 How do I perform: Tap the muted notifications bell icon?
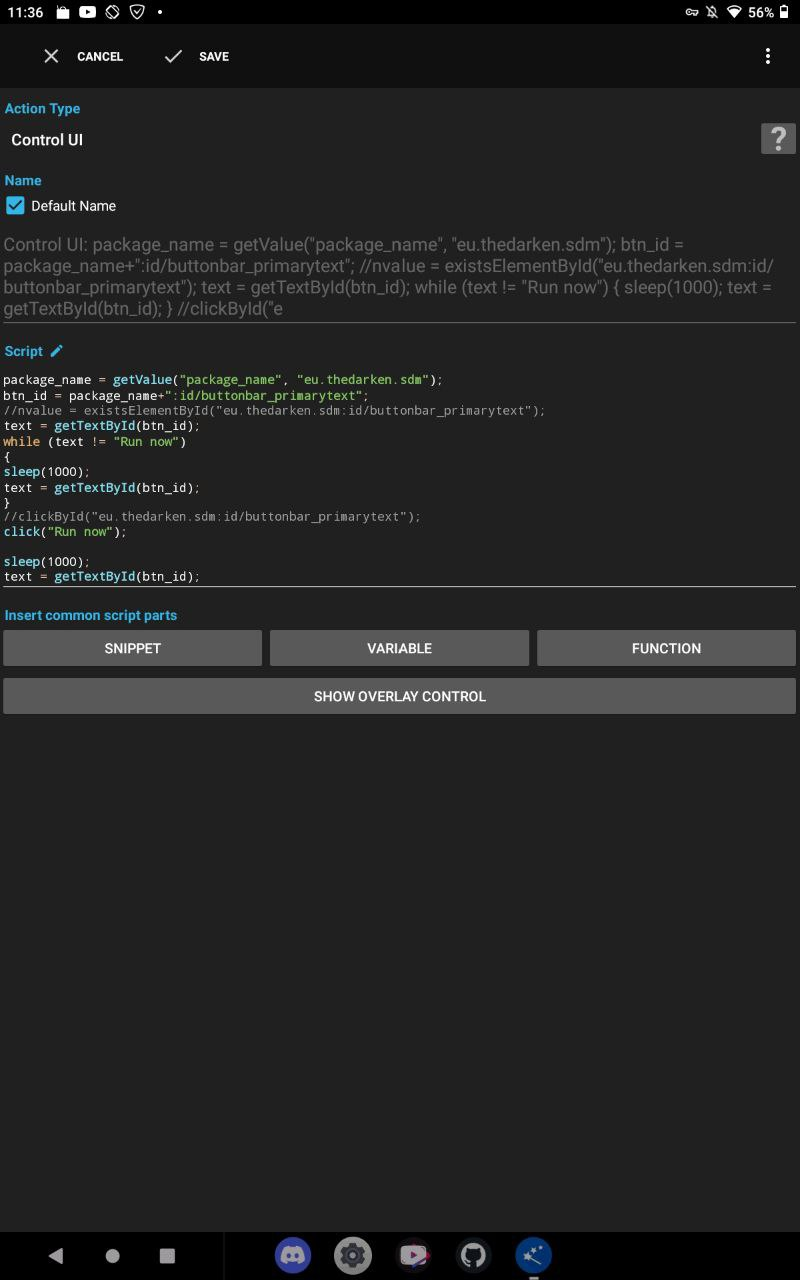(x=712, y=12)
